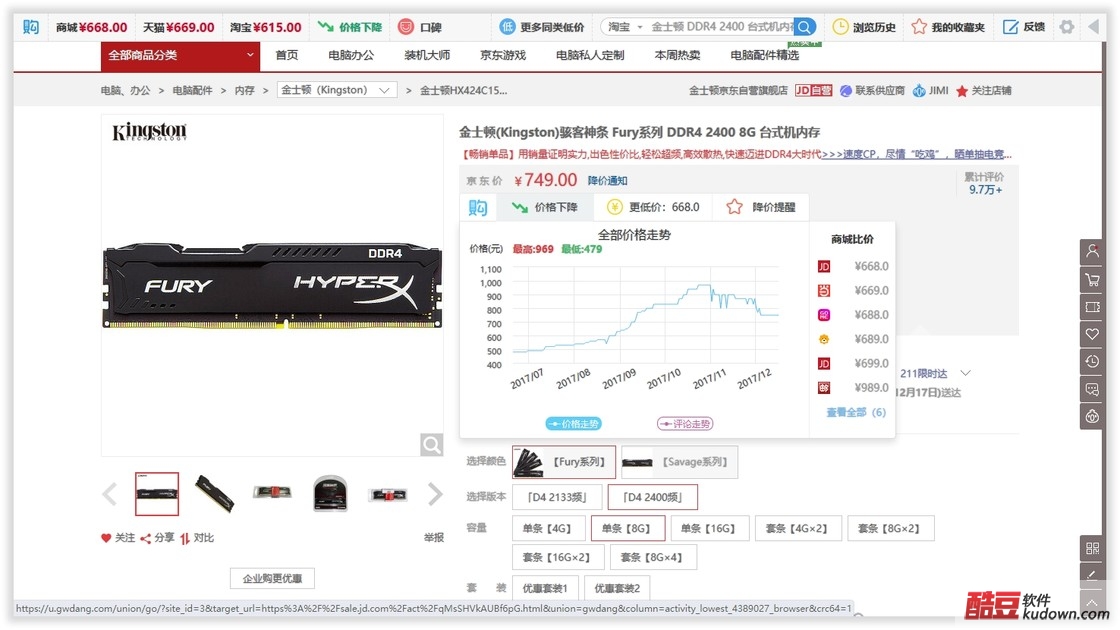Screen dimensions: 1120x630
Task: Choose the 「D4 2400频」 version
Action: pos(652,497)
